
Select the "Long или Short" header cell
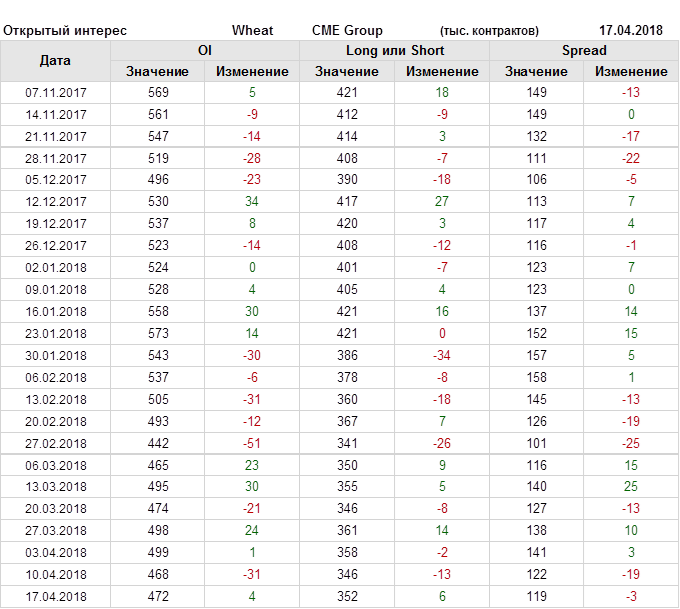[395, 50]
